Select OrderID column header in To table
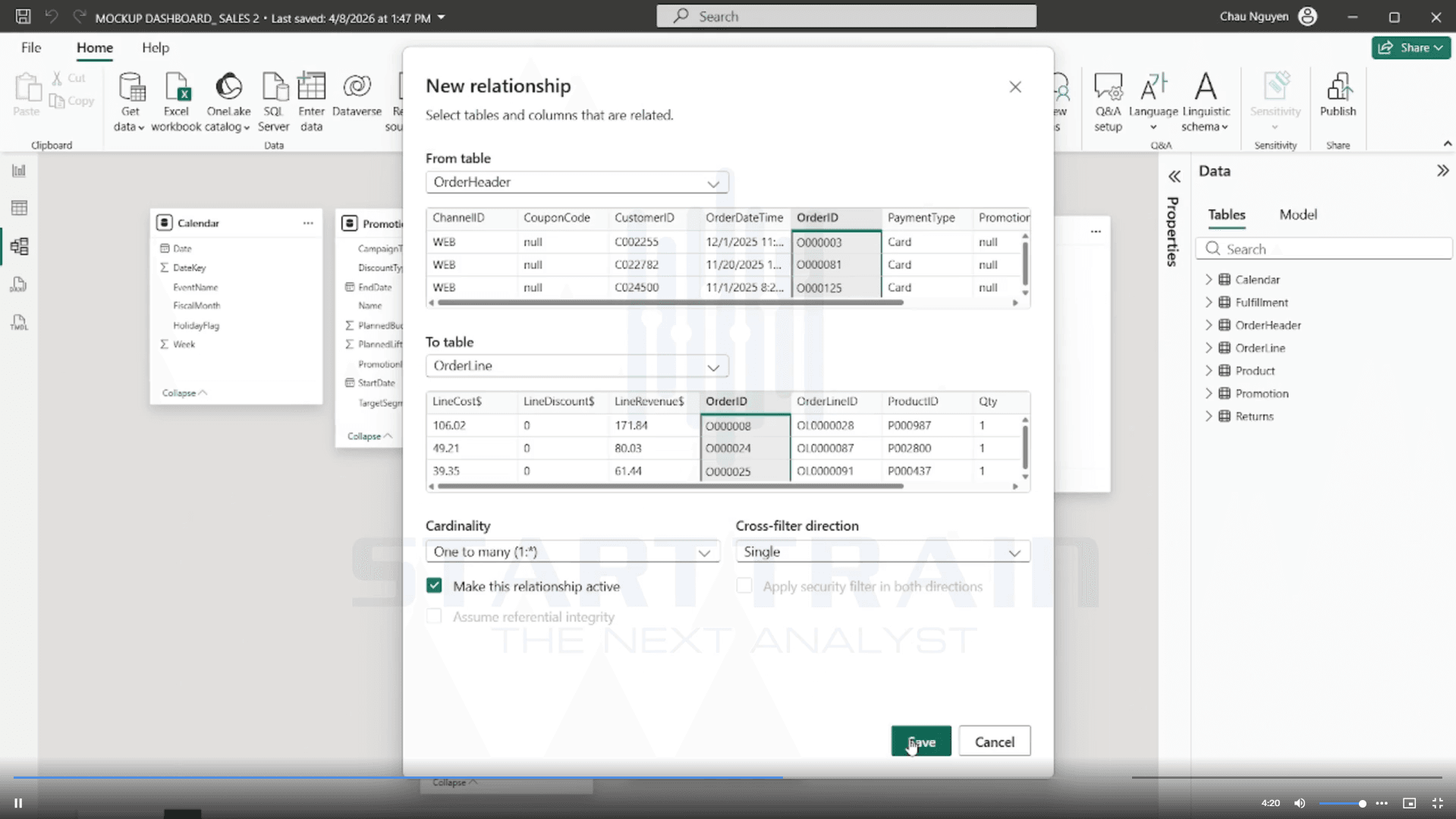Viewport: 1456px width, 819px height. (x=744, y=402)
